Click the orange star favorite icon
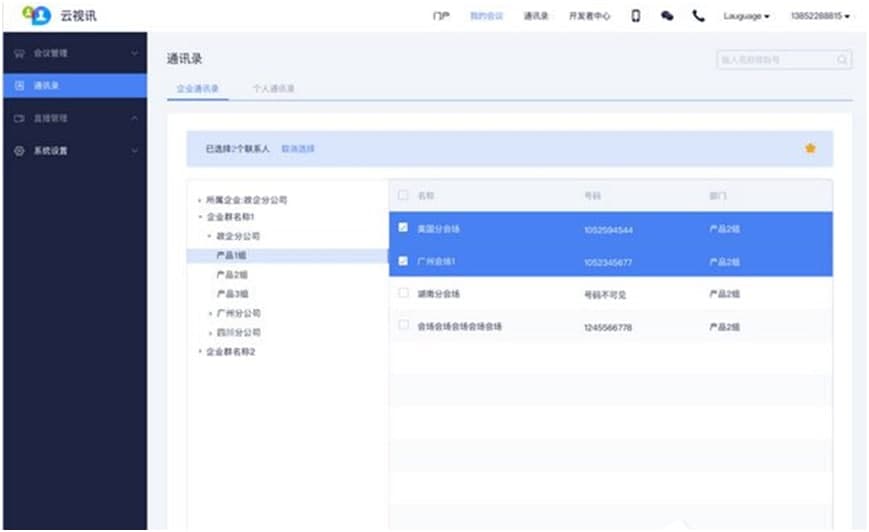This screenshot has height=532, width=869. (x=810, y=148)
